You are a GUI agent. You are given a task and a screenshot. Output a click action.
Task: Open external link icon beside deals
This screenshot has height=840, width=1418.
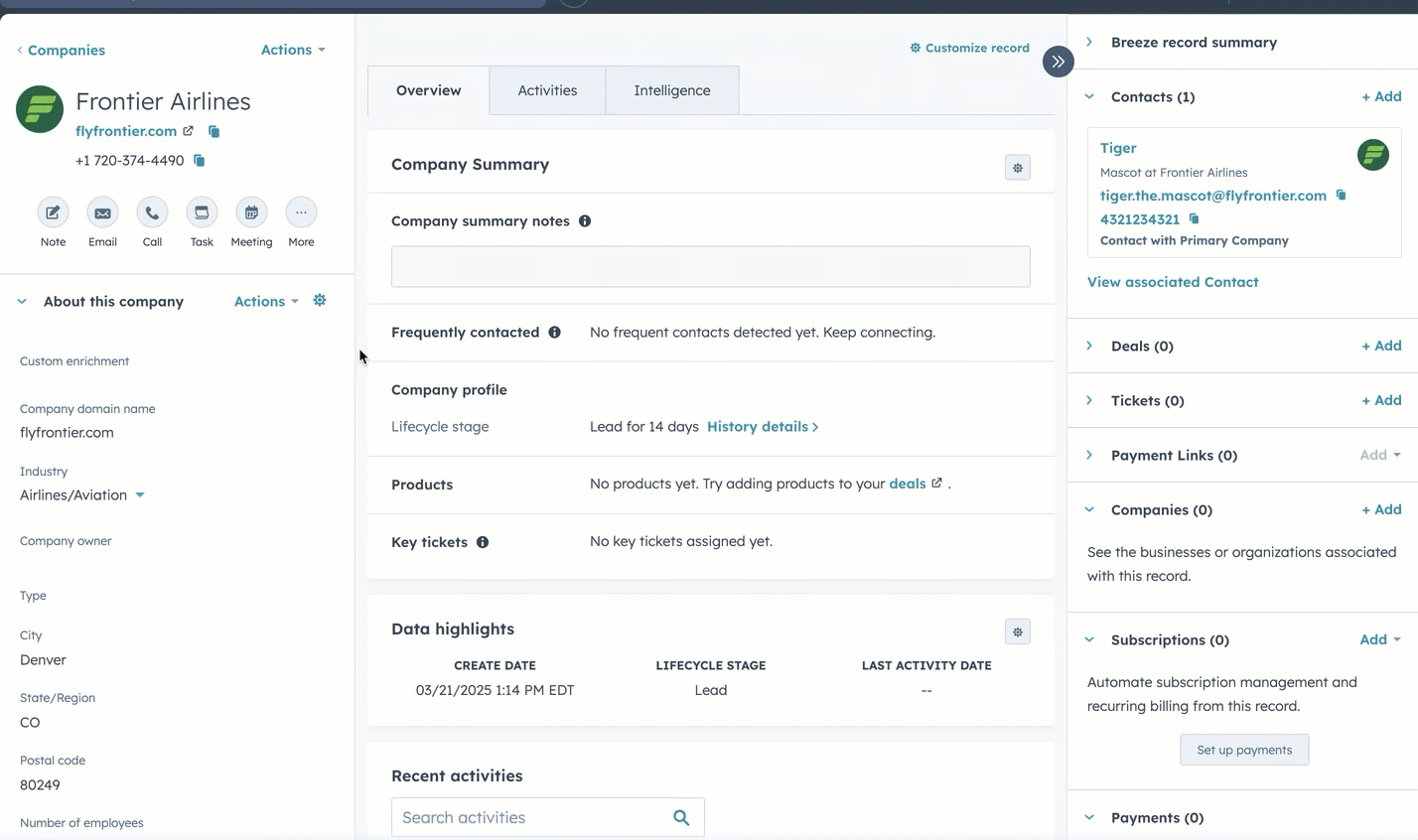[936, 484]
